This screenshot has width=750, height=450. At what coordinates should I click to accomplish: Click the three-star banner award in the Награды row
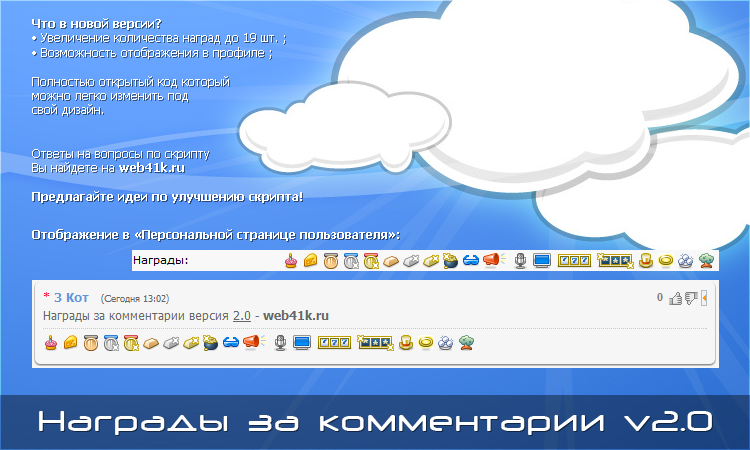click(616, 261)
